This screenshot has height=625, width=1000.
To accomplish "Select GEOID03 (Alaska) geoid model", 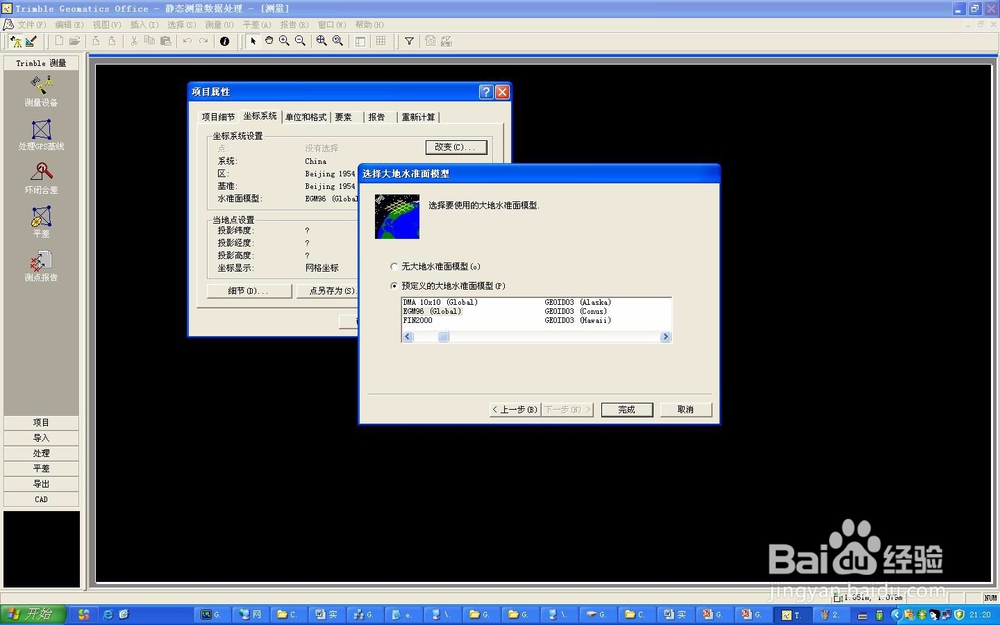I will click(x=578, y=302).
